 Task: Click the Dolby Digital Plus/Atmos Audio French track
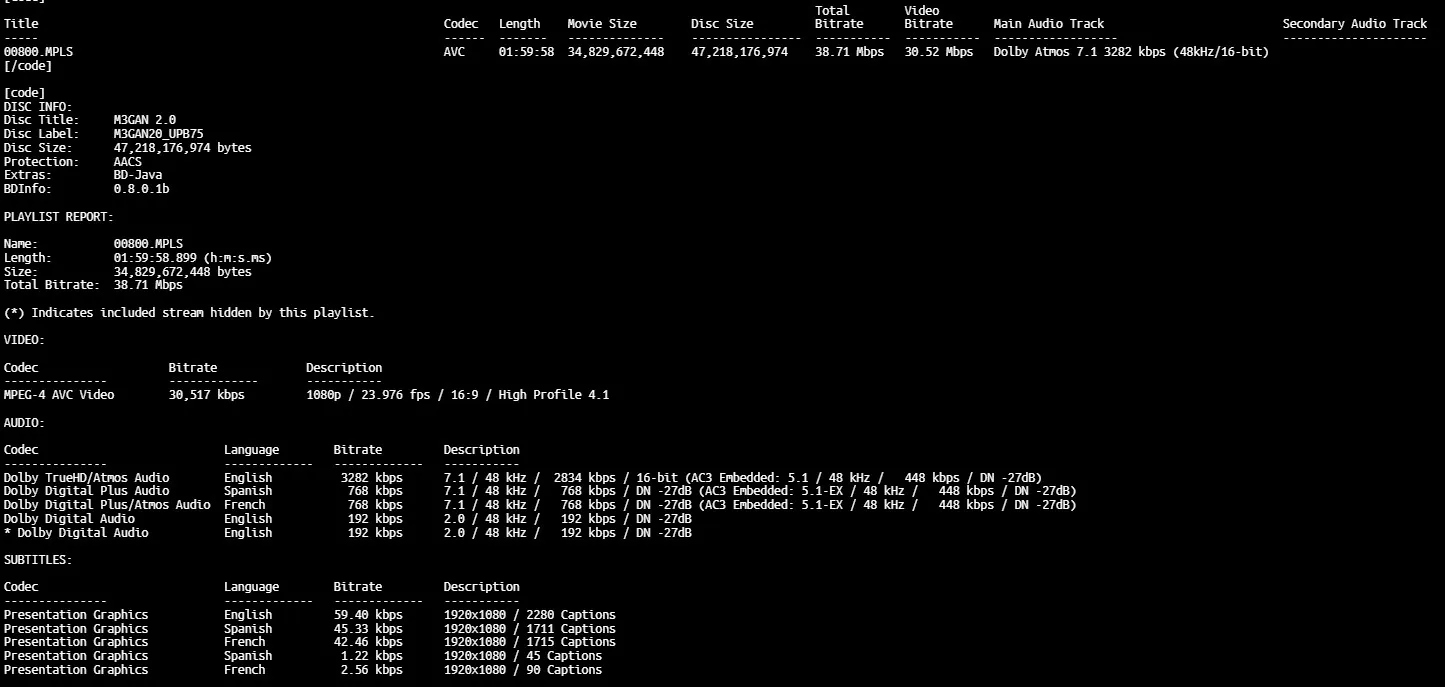click(107, 505)
